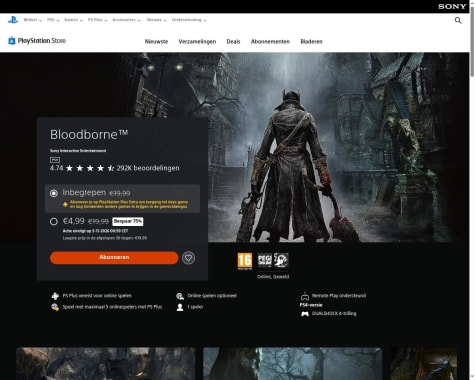The height and width of the screenshot is (380, 475).
Task: Click the PlayStation logo icon
Action: click(x=13, y=20)
